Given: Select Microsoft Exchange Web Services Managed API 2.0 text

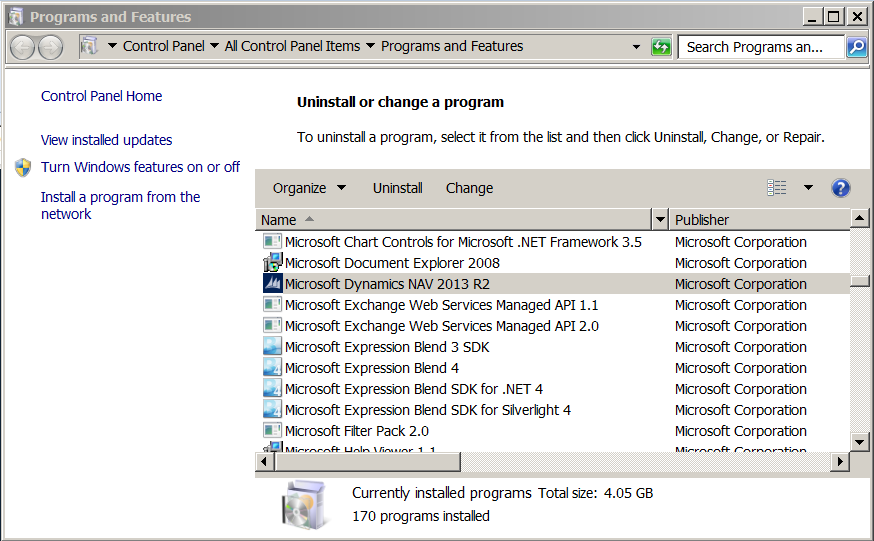Looking at the screenshot, I should tap(442, 326).
